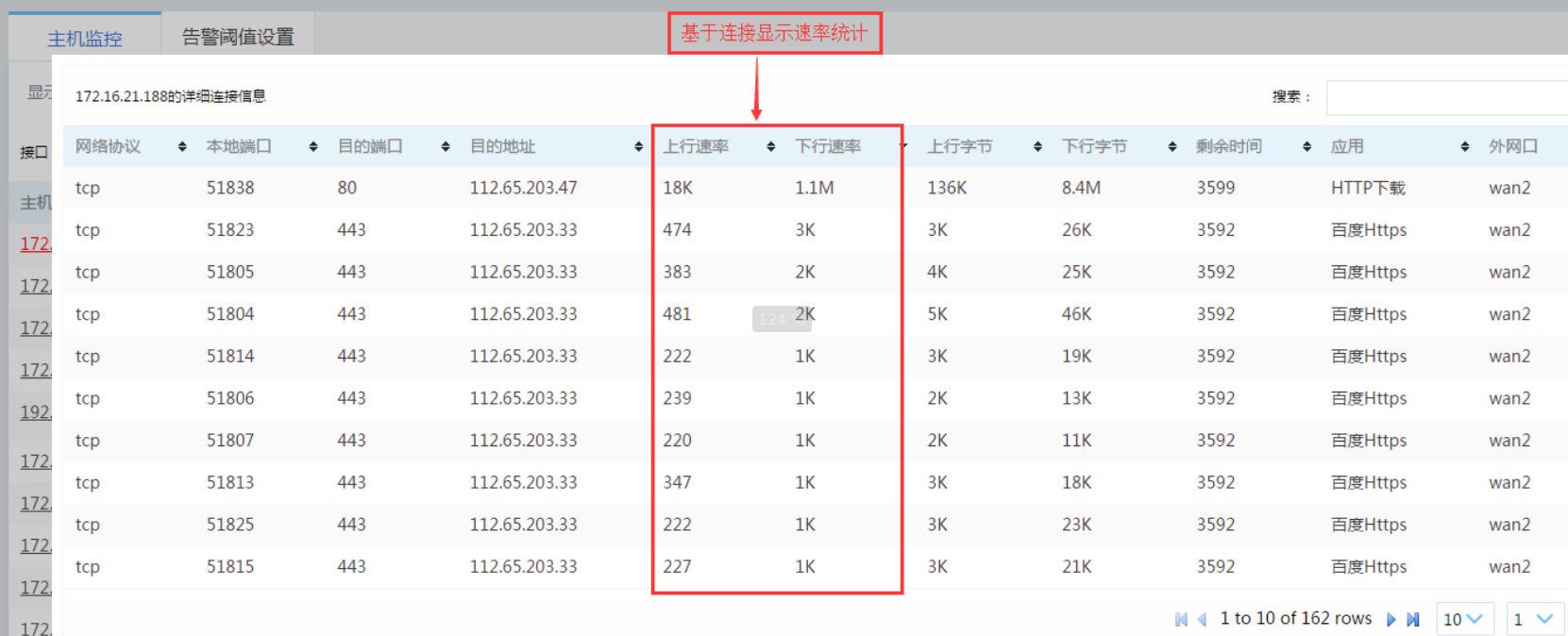Sort table by 目的端口 arrows
The image size is (1568, 636).
tap(445, 146)
